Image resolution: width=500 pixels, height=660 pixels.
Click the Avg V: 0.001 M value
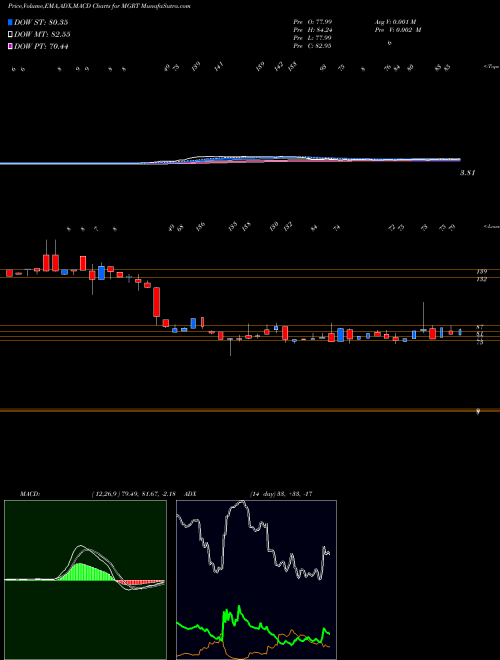point(395,22)
